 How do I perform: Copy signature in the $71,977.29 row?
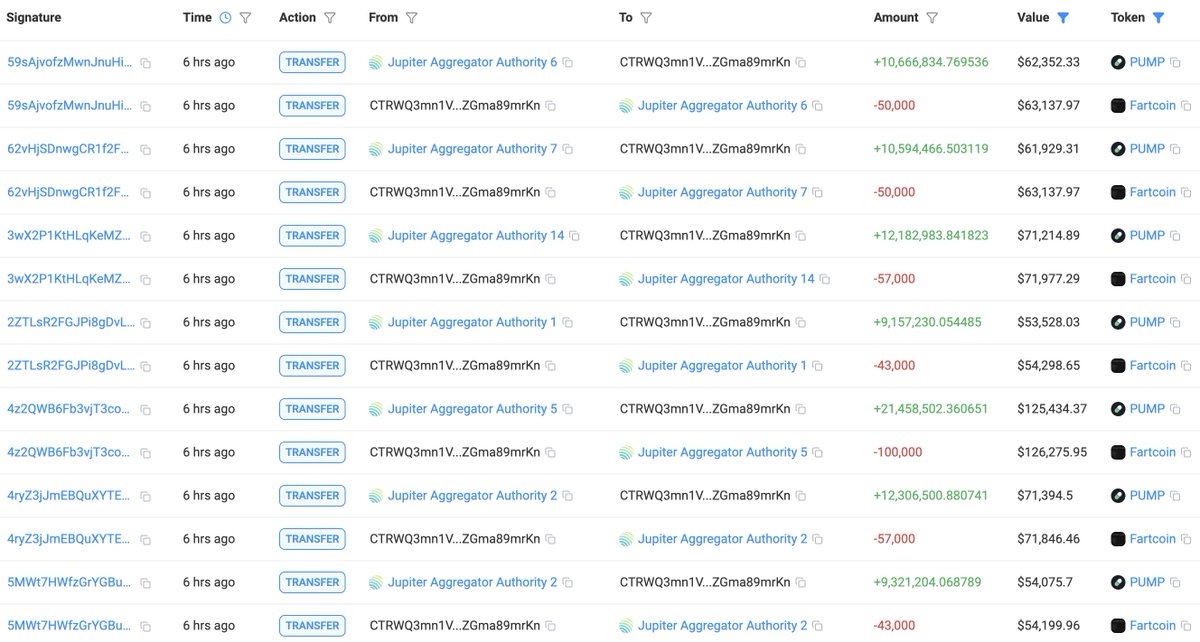[x=146, y=280]
